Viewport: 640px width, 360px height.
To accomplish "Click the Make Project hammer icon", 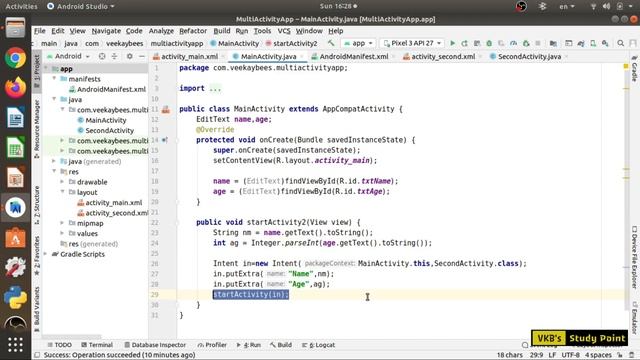I will point(331,43).
